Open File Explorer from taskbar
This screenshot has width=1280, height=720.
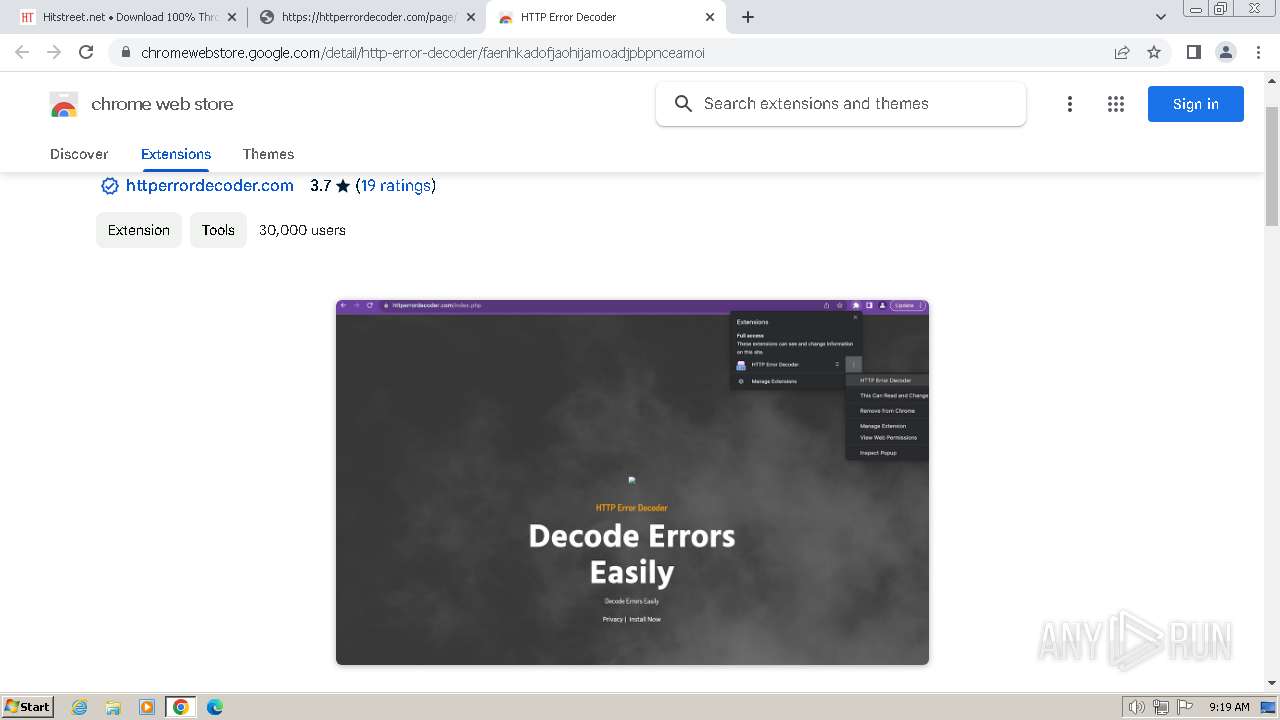(113, 707)
